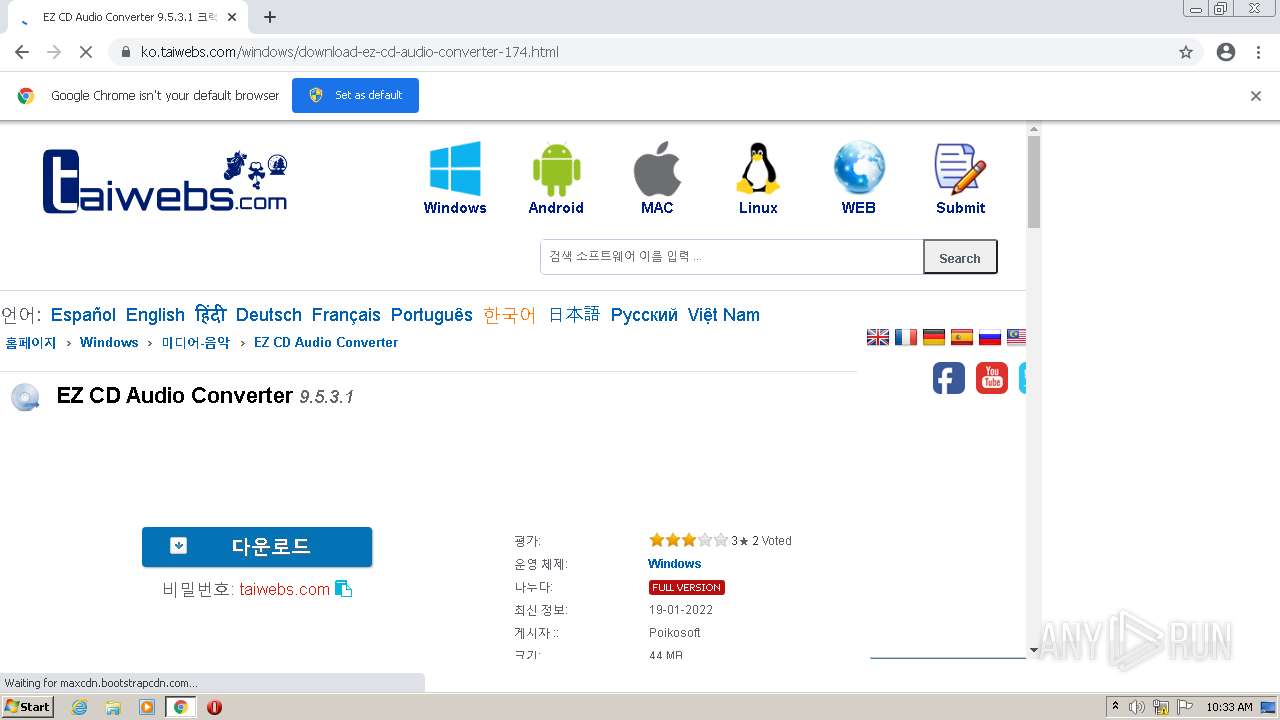Switch language to English
1280x720 pixels.
tap(155, 315)
